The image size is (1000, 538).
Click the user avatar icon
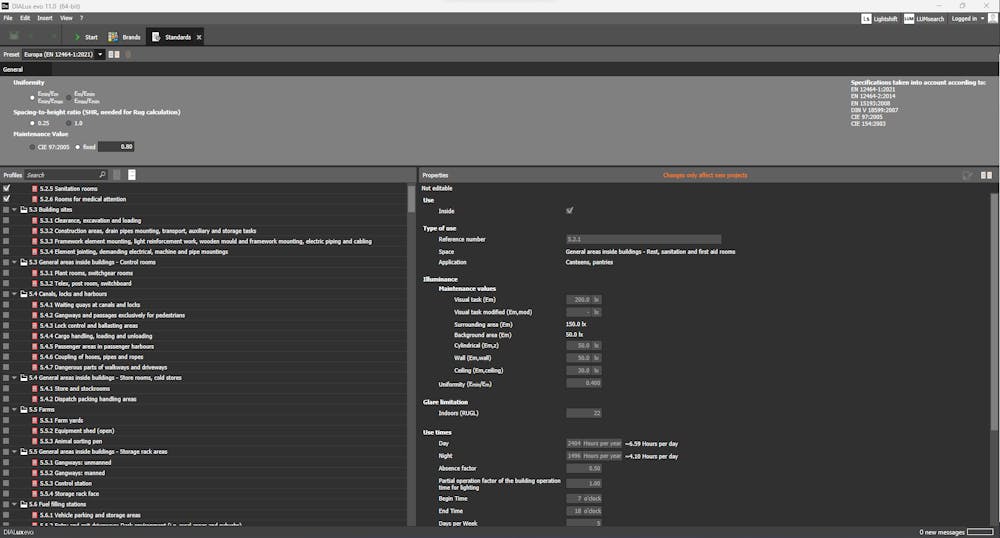tap(992, 18)
